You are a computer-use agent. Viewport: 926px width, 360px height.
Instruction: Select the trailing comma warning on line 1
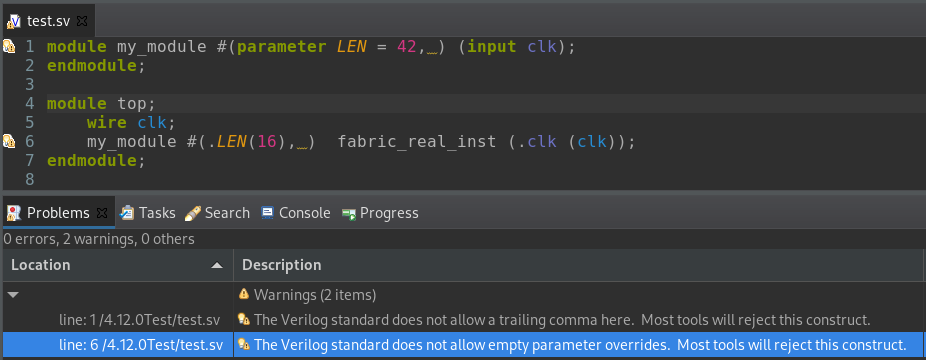click(462, 320)
